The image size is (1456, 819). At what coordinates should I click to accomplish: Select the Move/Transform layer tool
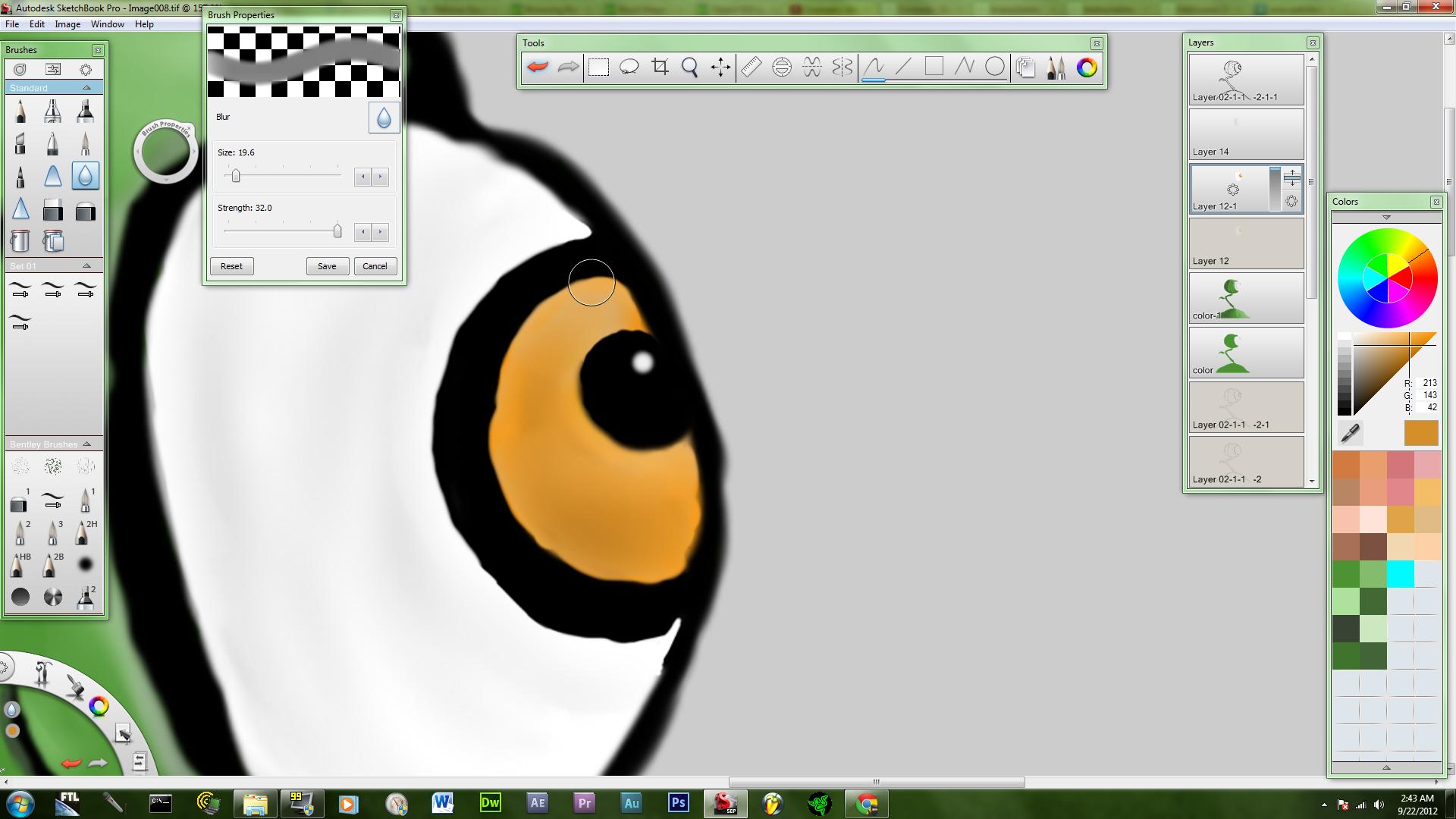pos(720,67)
